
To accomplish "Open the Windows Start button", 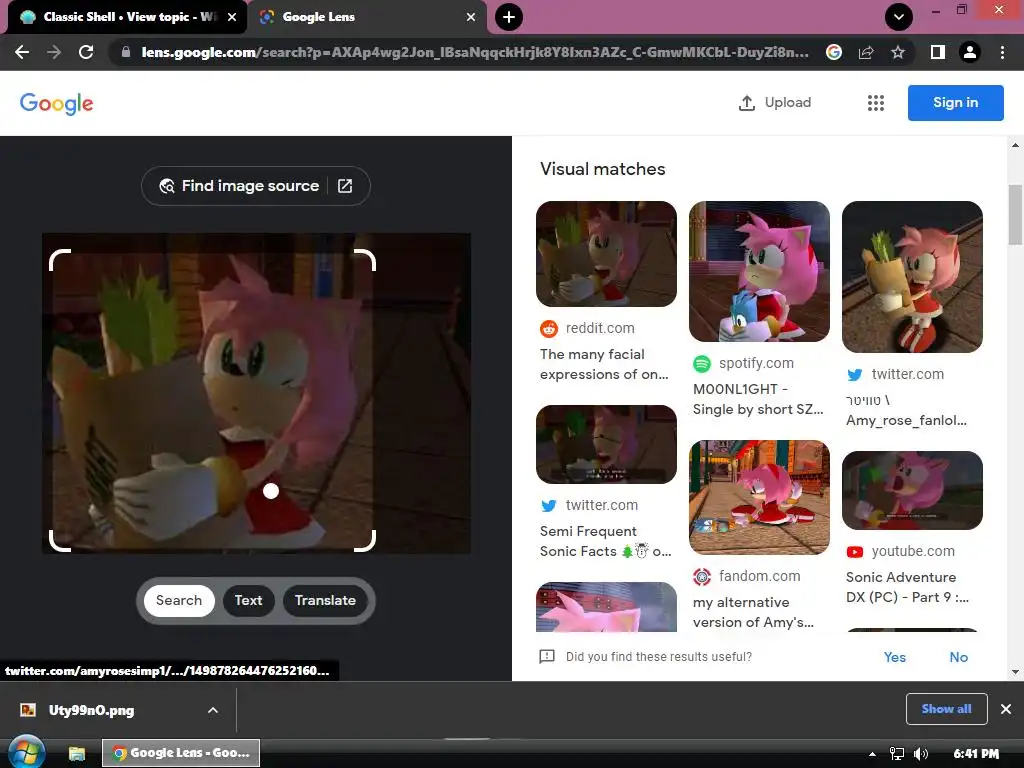I will [26, 752].
